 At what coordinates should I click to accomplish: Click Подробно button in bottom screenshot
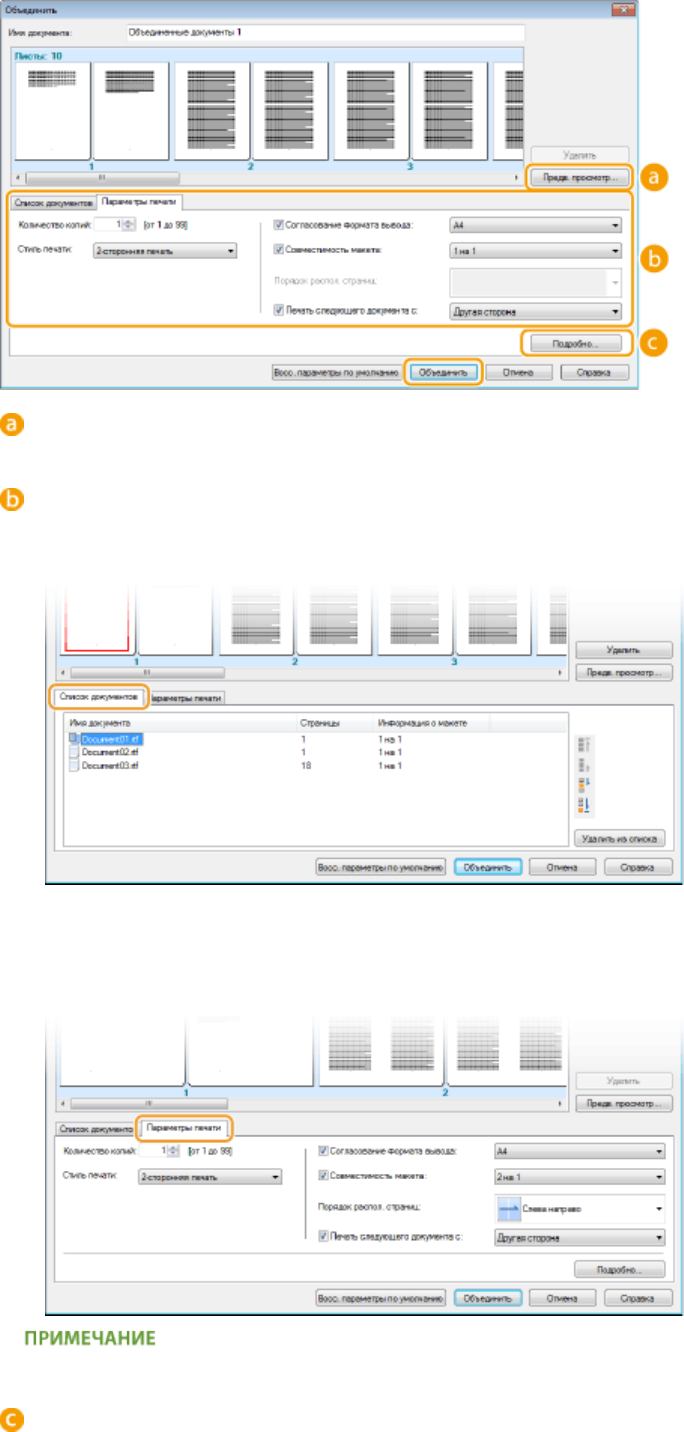pyautogui.click(x=620, y=1269)
